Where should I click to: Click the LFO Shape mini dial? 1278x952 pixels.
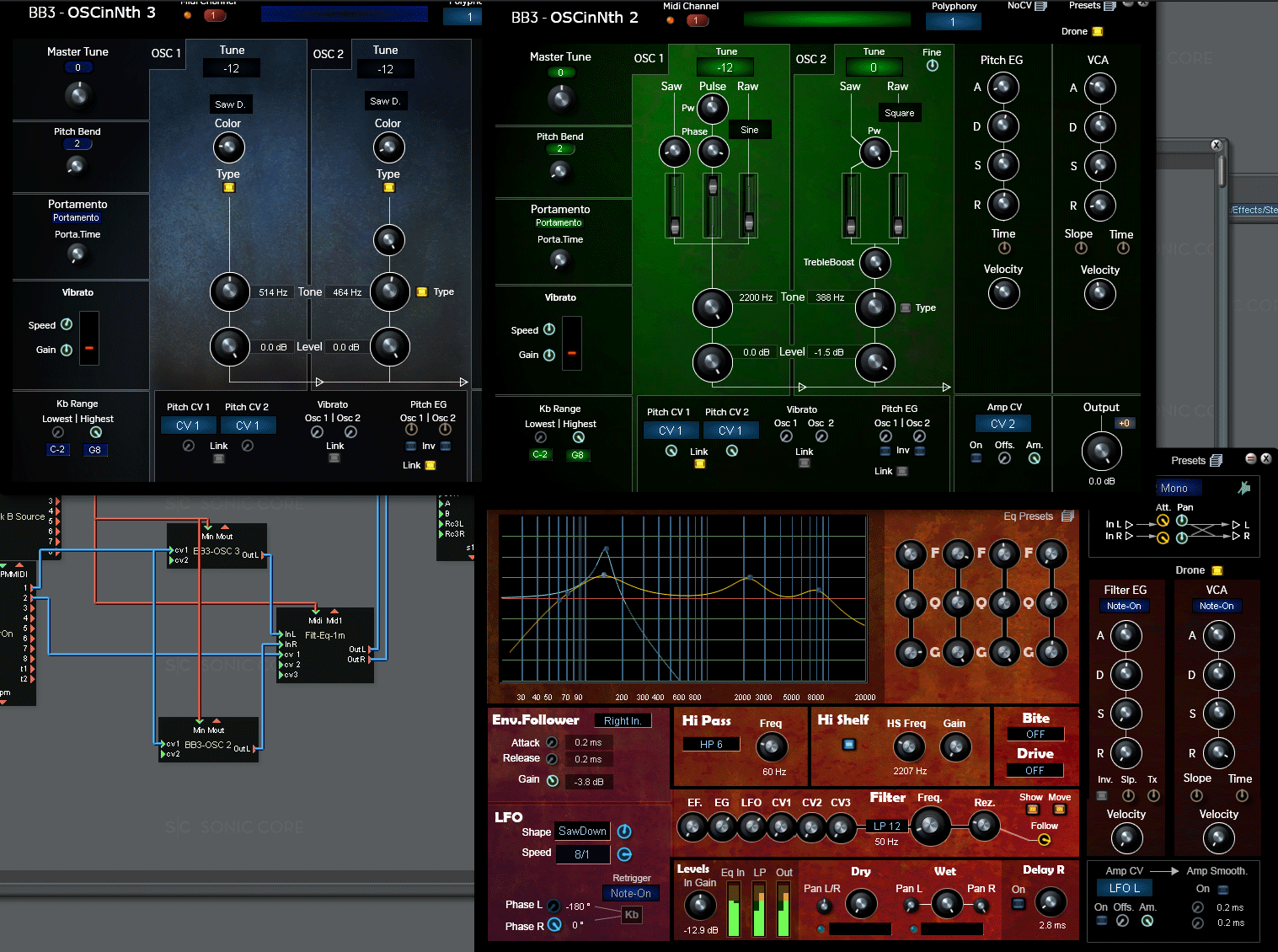point(624,832)
